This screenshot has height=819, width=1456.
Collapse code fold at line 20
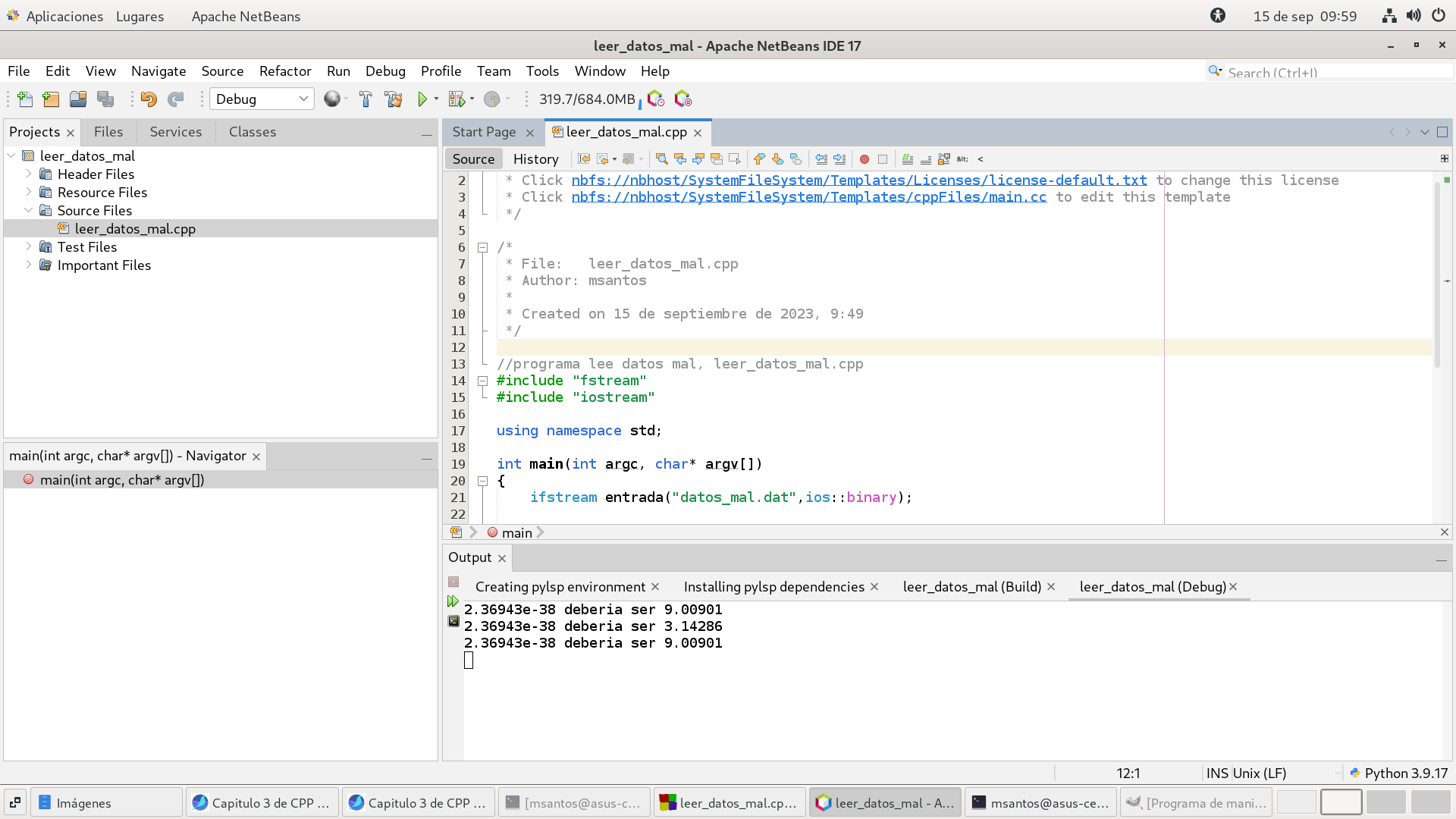[x=482, y=481]
